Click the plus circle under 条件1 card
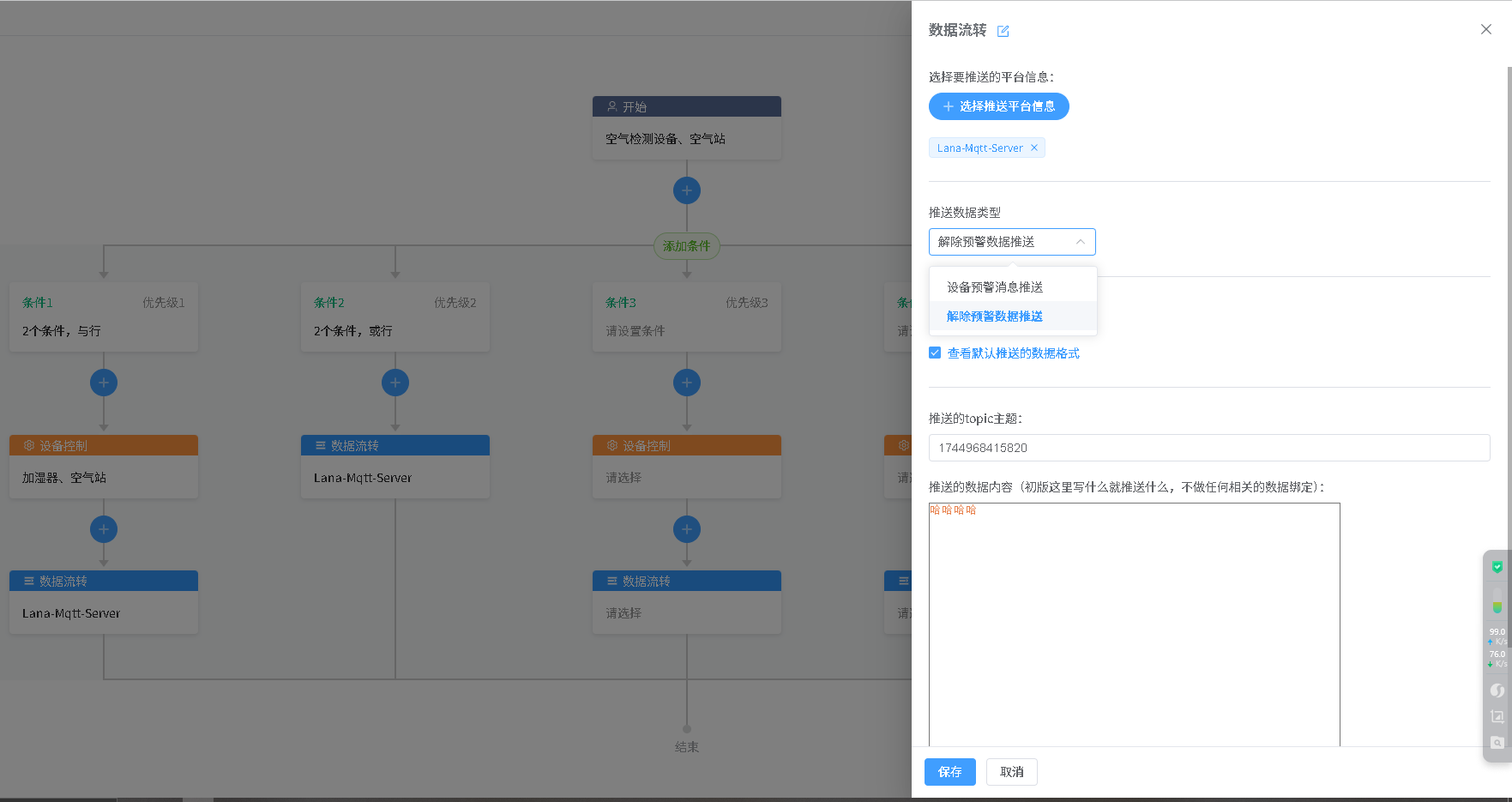The image size is (1512, 802). pyautogui.click(x=104, y=383)
